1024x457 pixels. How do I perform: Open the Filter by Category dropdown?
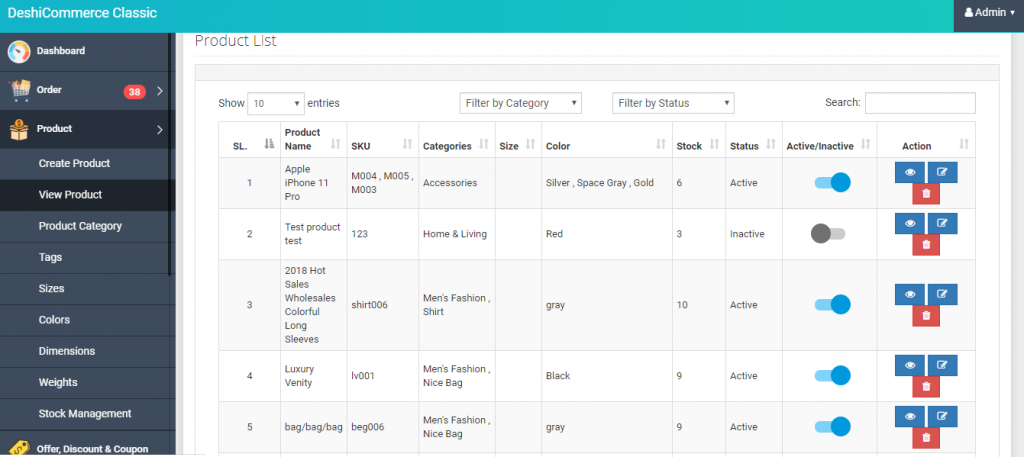[x=520, y=103]
